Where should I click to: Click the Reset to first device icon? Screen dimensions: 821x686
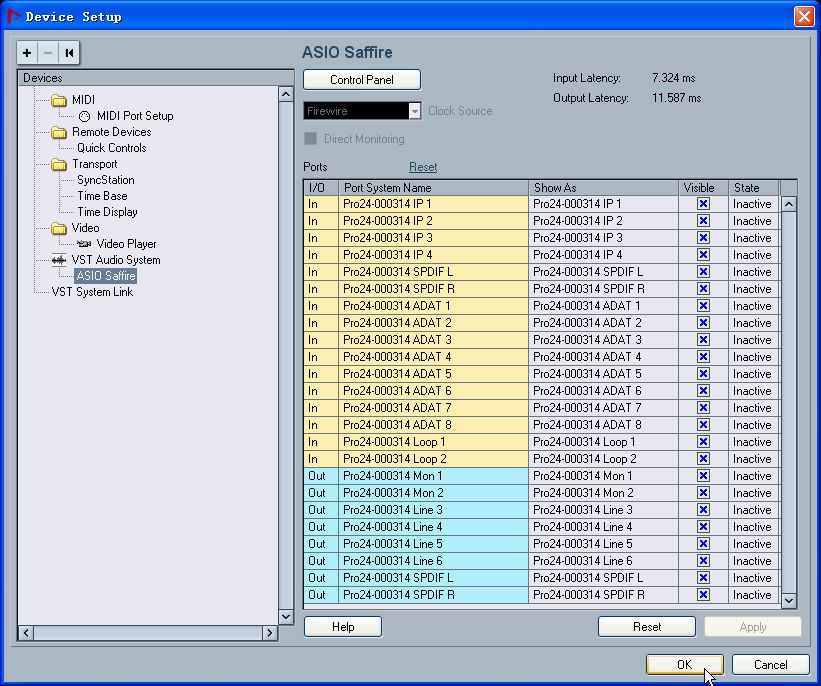(x=69, y=52)
